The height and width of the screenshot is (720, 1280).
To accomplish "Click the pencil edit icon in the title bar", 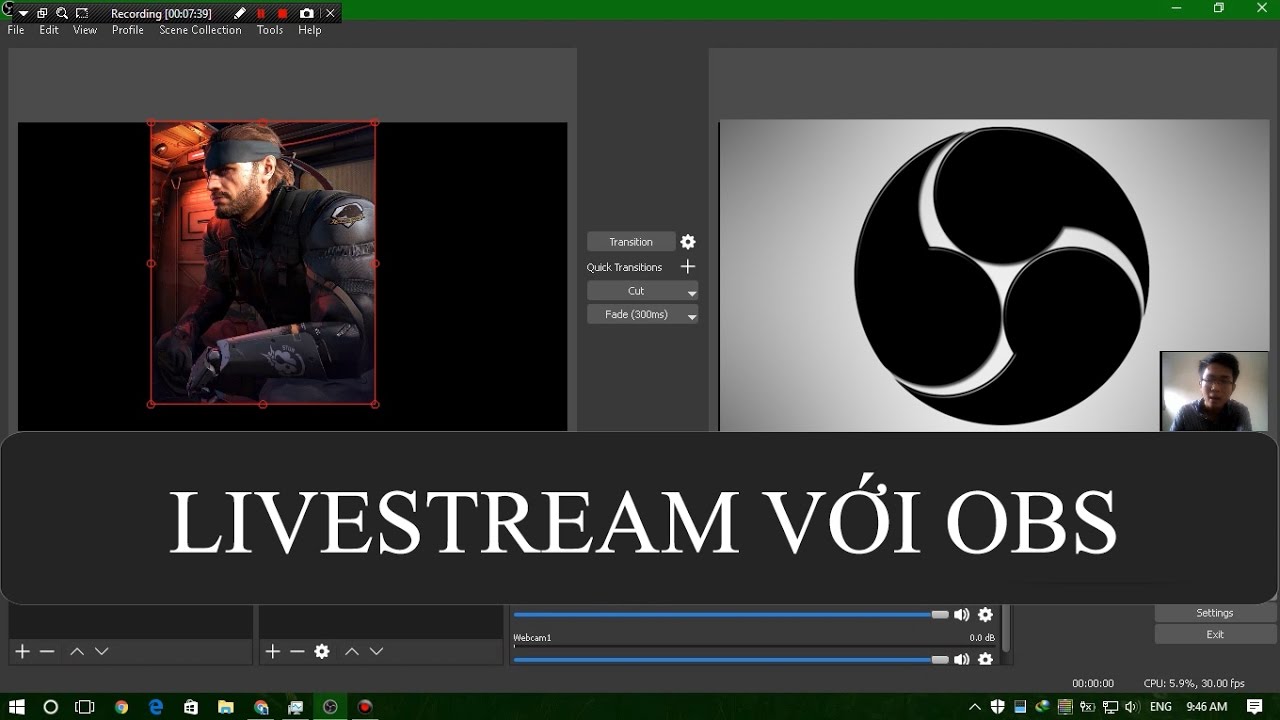I will 238,13.
